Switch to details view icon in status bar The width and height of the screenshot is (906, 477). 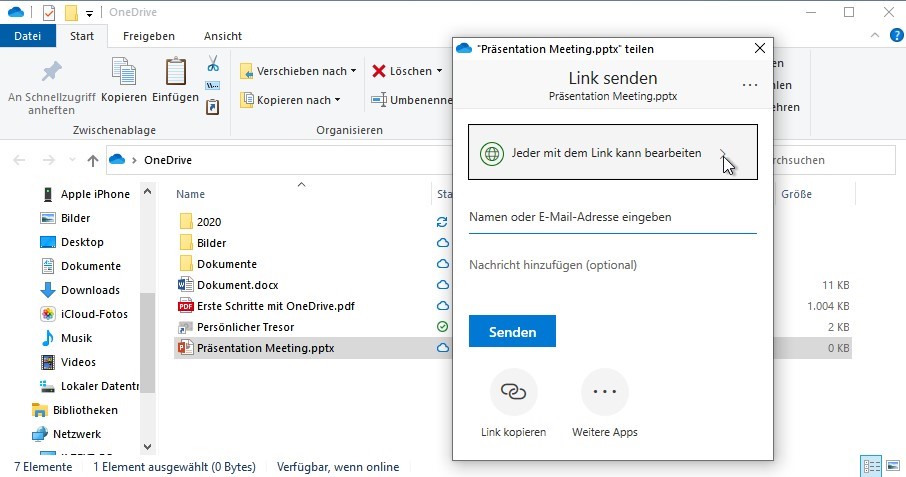pyautogui.click(x=871, y=466)
